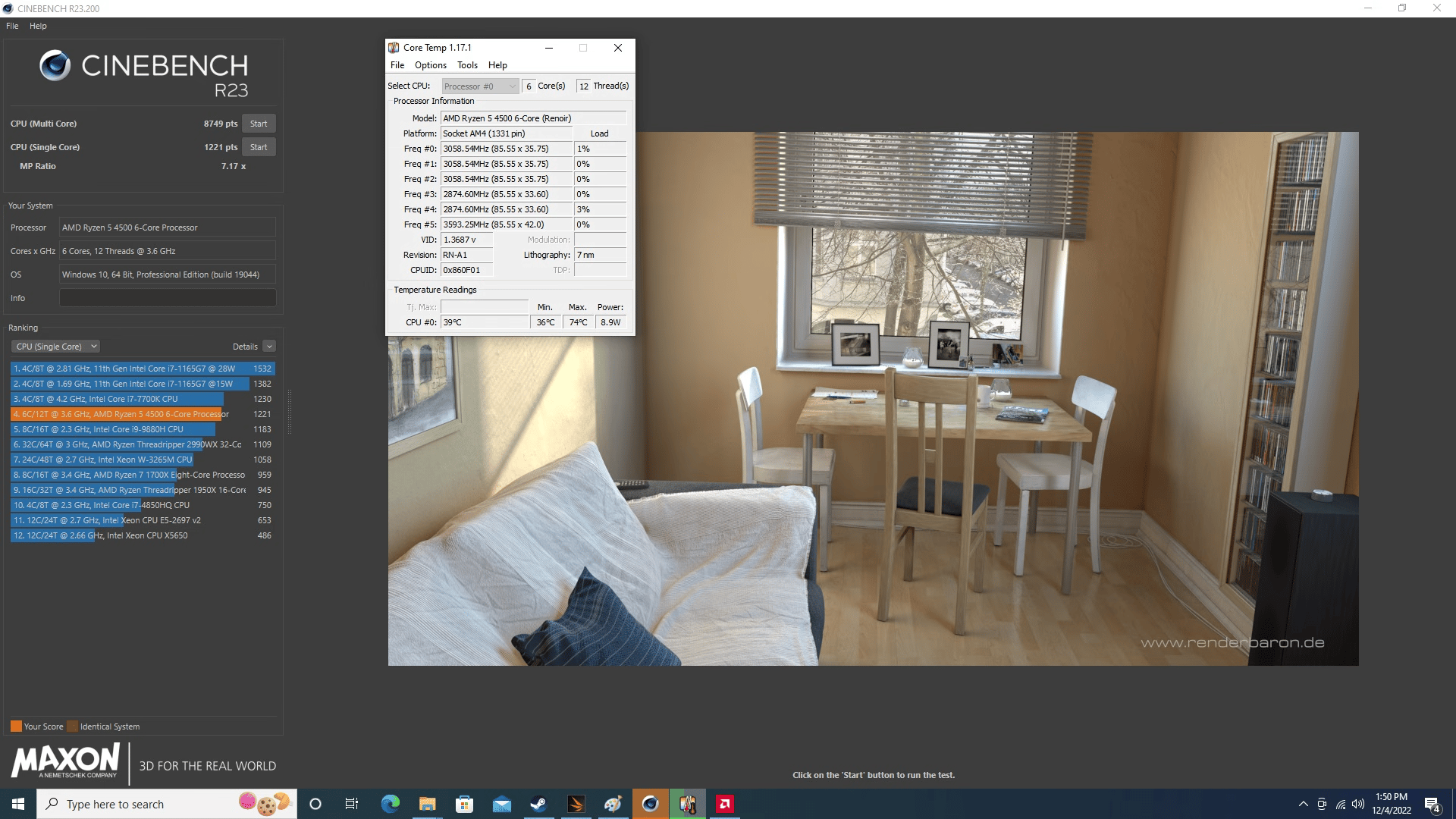The height and width of the screenshot is (819, 1456).
Task: Expand the ranking Details arrow
Action: 269,347
